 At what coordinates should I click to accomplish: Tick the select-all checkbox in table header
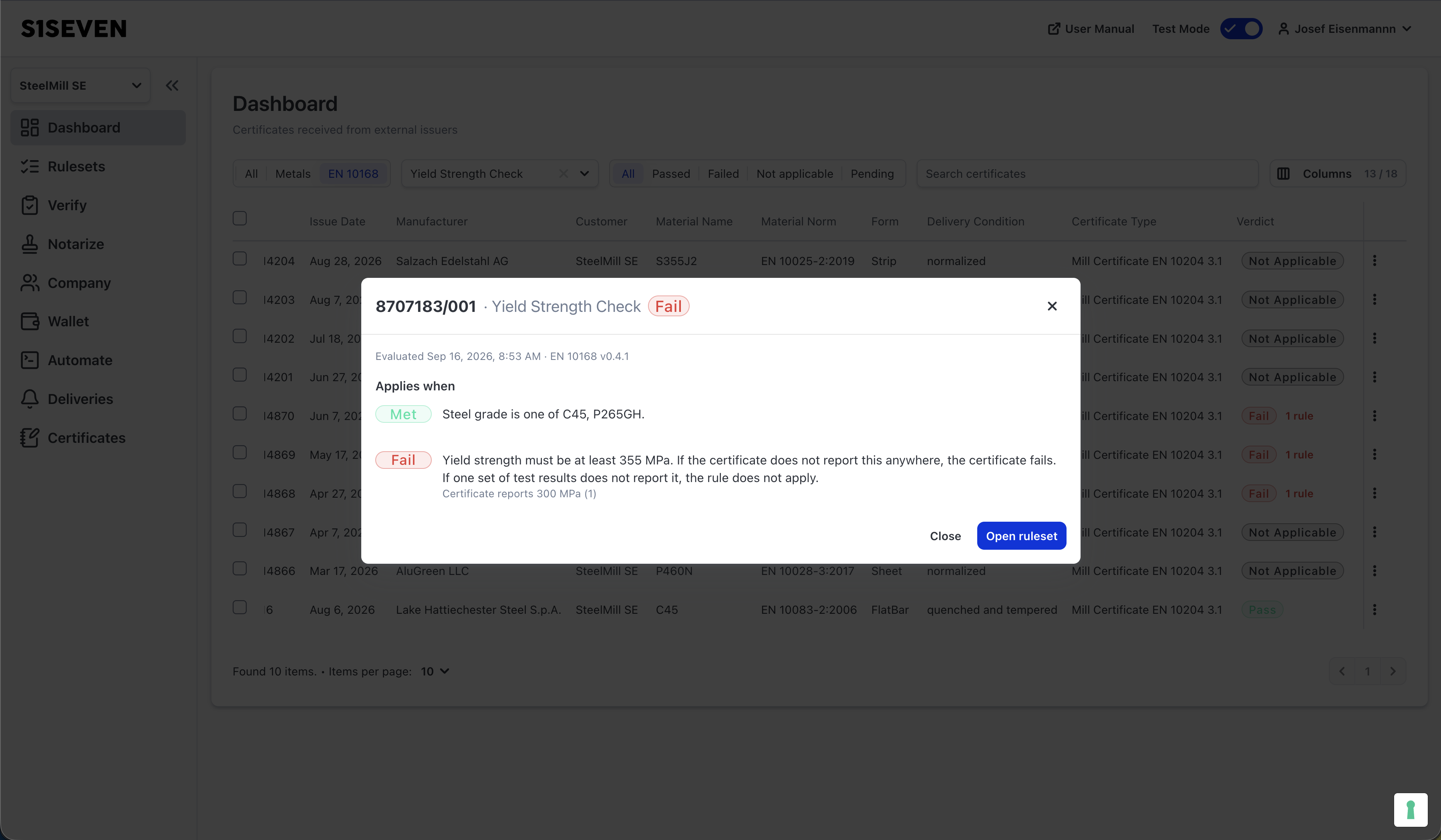coord(239,219)
